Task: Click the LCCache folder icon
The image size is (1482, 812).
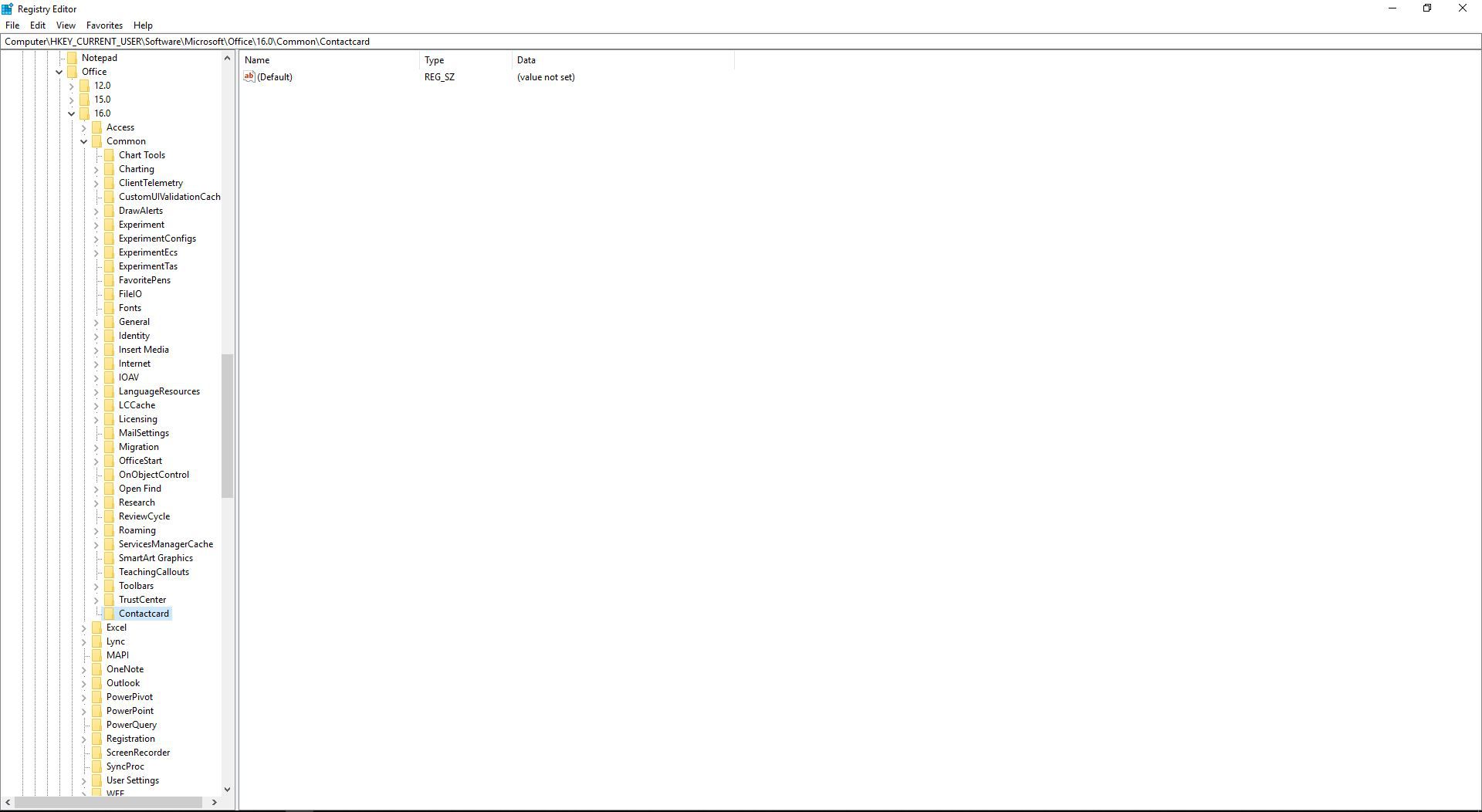Action: [x=109, y=405]
